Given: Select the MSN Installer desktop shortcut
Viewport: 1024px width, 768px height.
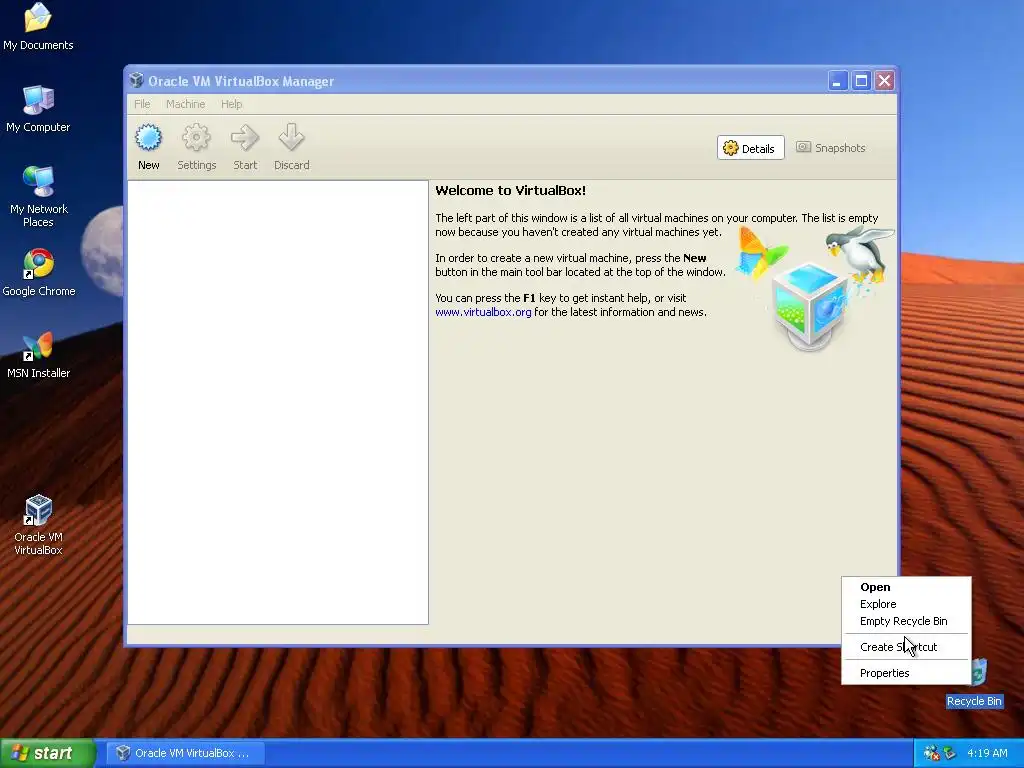Looking at the screenshot, I should [39, 355].
